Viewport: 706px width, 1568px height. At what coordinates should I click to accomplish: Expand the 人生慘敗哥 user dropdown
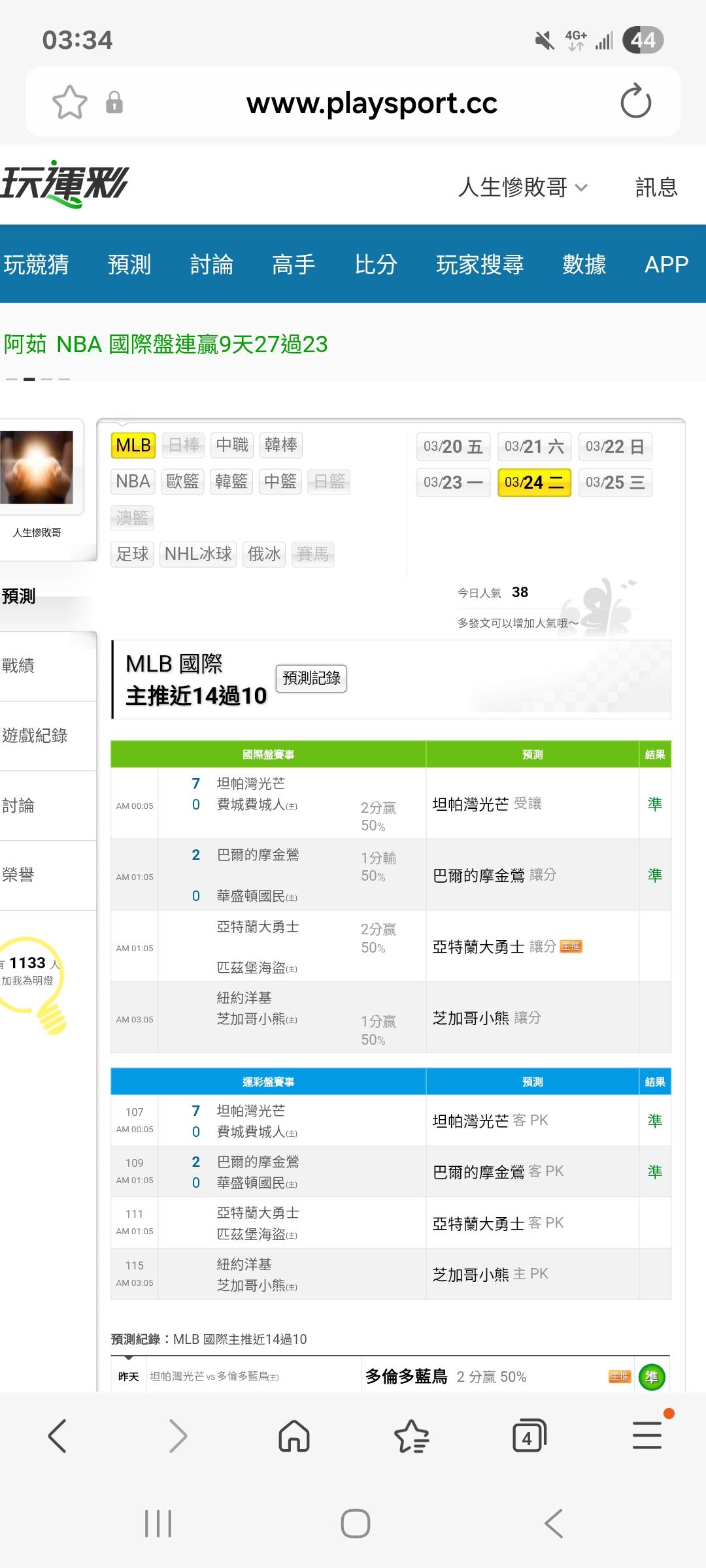coord(523,188)
